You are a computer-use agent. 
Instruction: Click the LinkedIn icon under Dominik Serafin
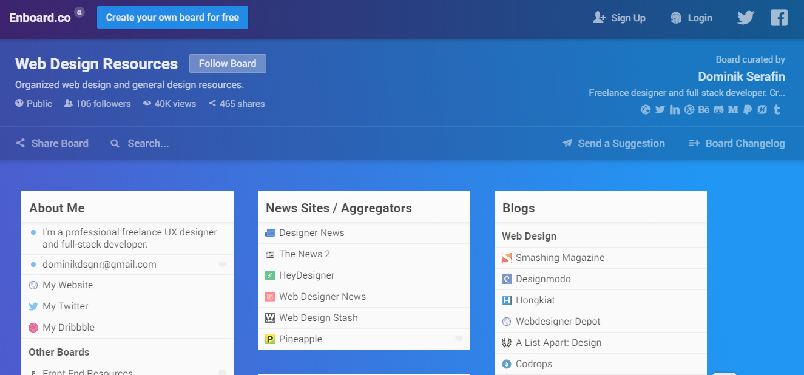coord(675,109)
